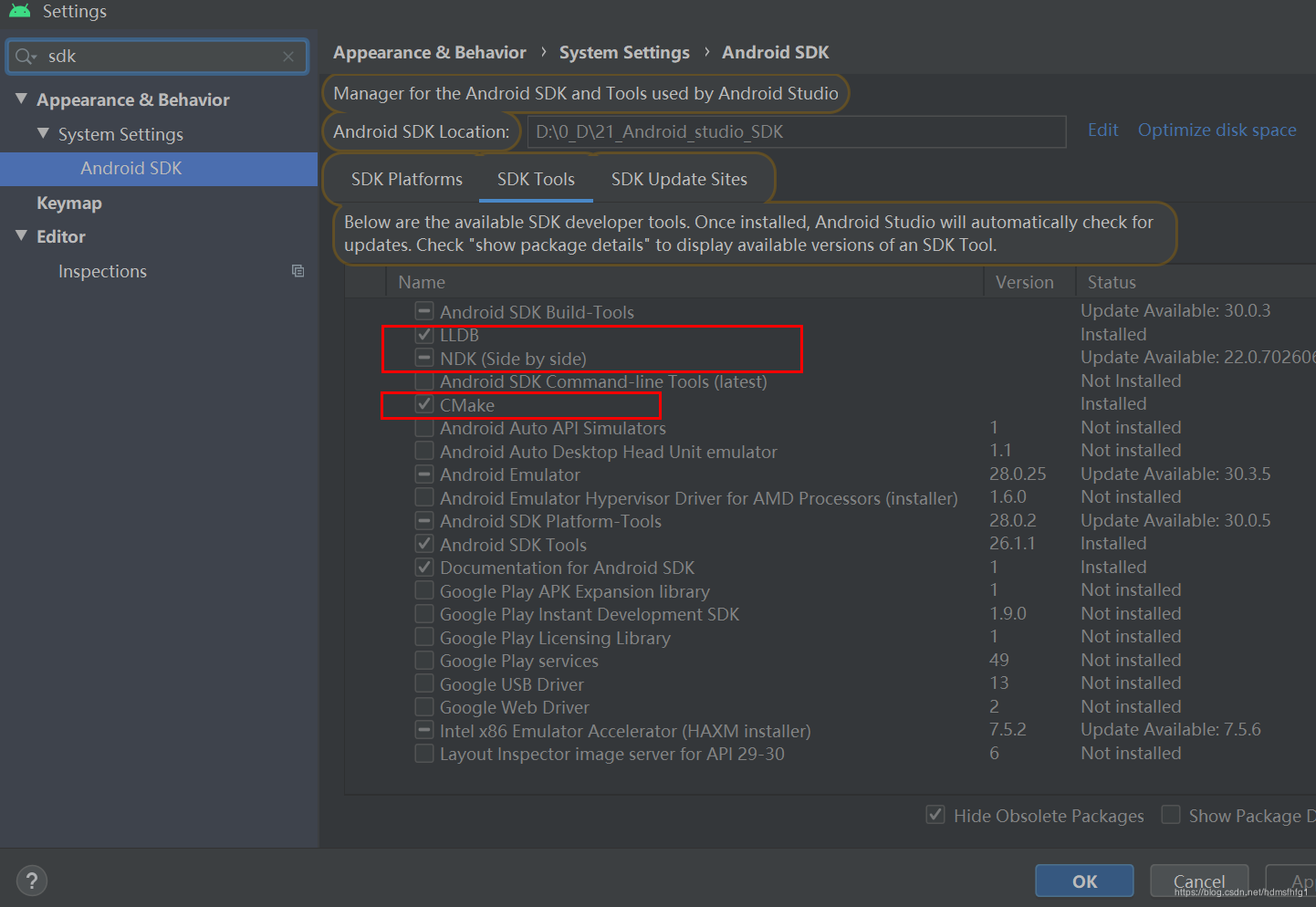Screen dimensions: 1316x907
Task: Enable the Show Package Details checkbox
Action: point(1171,815)
